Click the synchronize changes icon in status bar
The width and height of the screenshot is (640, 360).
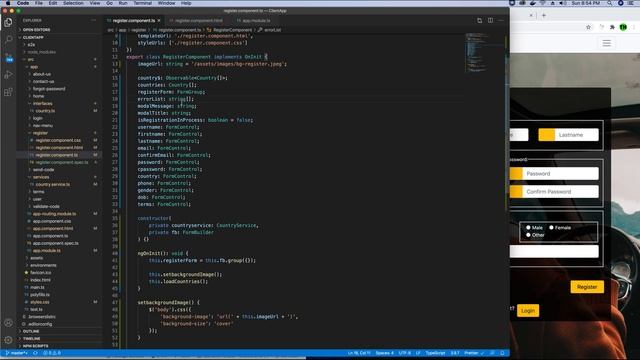[36, 353]
